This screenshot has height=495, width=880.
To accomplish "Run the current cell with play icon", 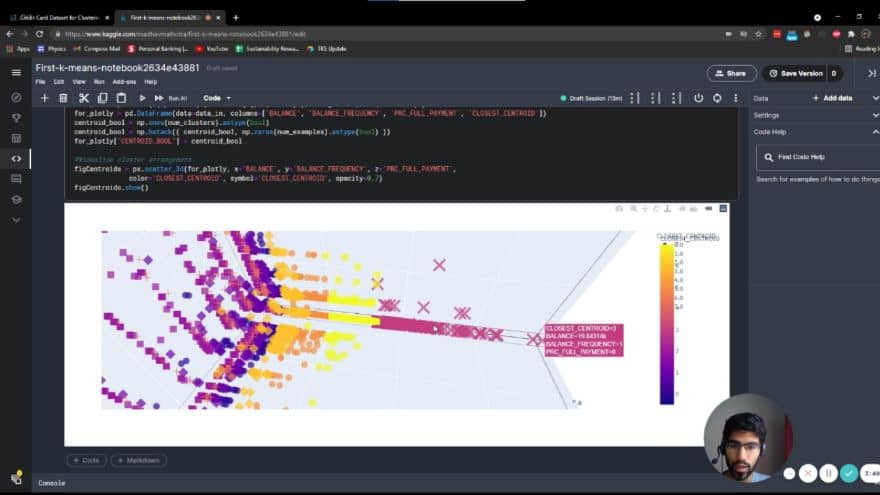I will pos(142,98).
